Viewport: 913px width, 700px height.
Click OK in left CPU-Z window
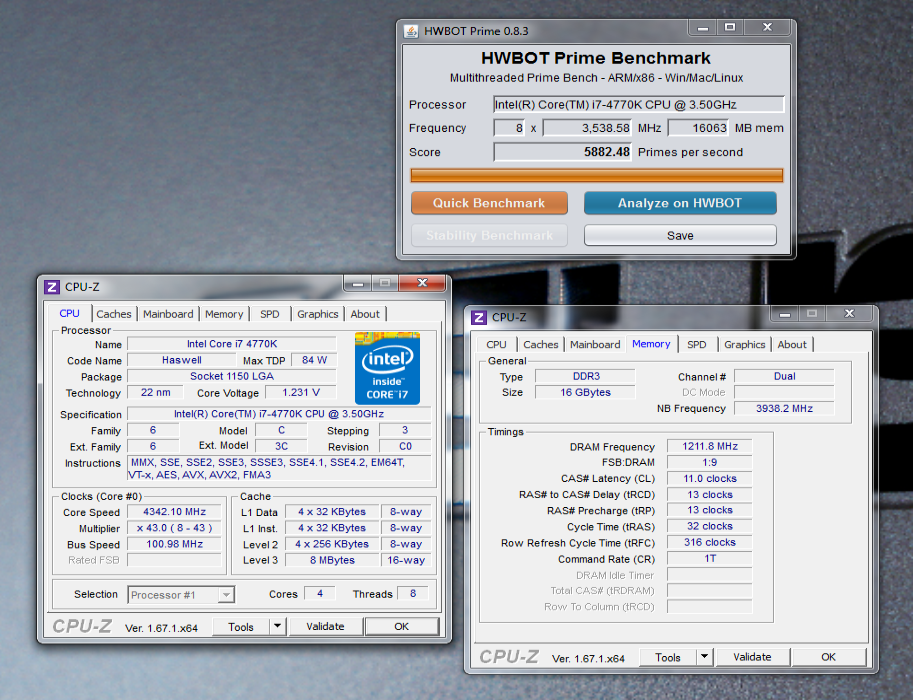pyautogui.click(x=402, y=626)
